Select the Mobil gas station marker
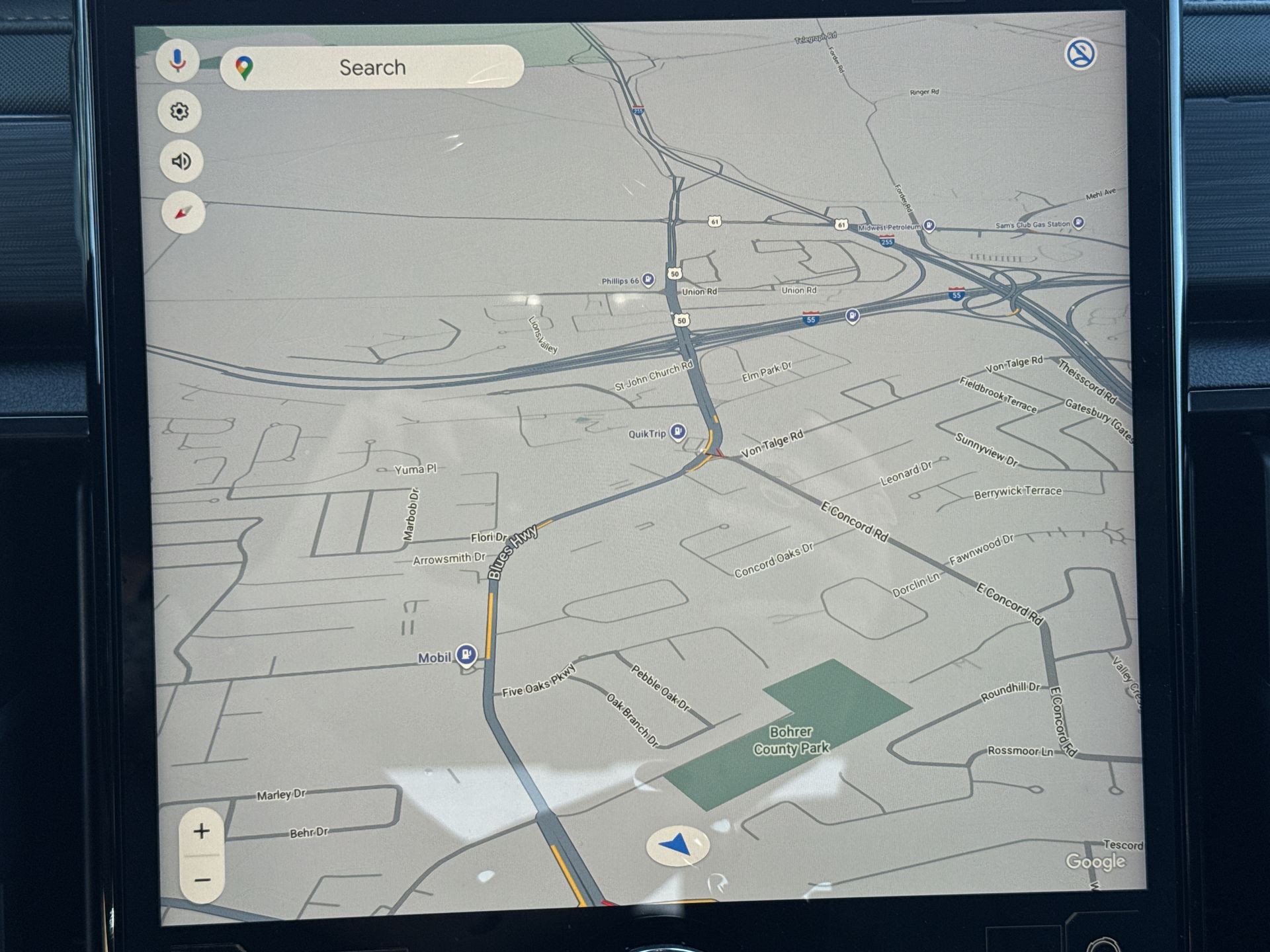The image size is (1270, 952). (x=467, y=655)
